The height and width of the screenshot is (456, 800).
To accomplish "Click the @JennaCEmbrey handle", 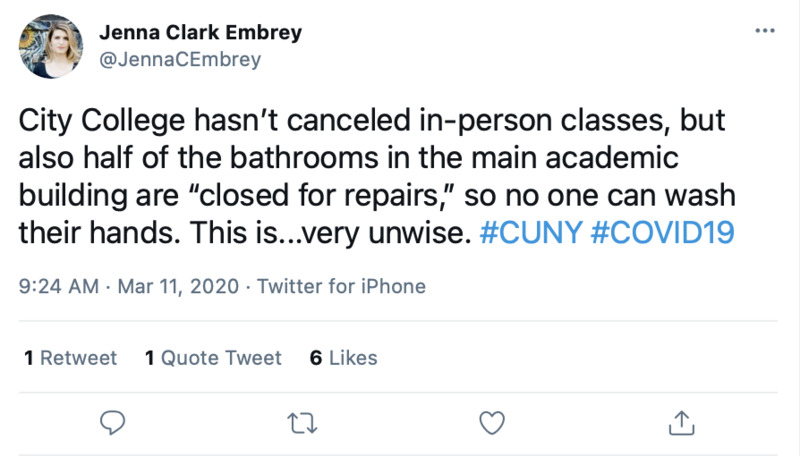I will [180, 60].
